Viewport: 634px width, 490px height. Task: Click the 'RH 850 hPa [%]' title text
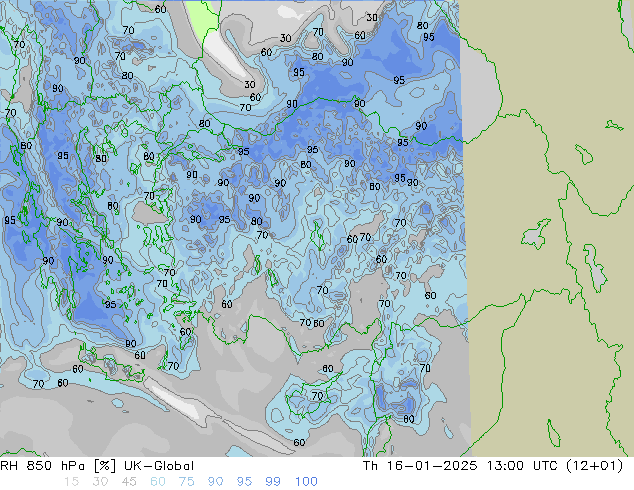58,466
